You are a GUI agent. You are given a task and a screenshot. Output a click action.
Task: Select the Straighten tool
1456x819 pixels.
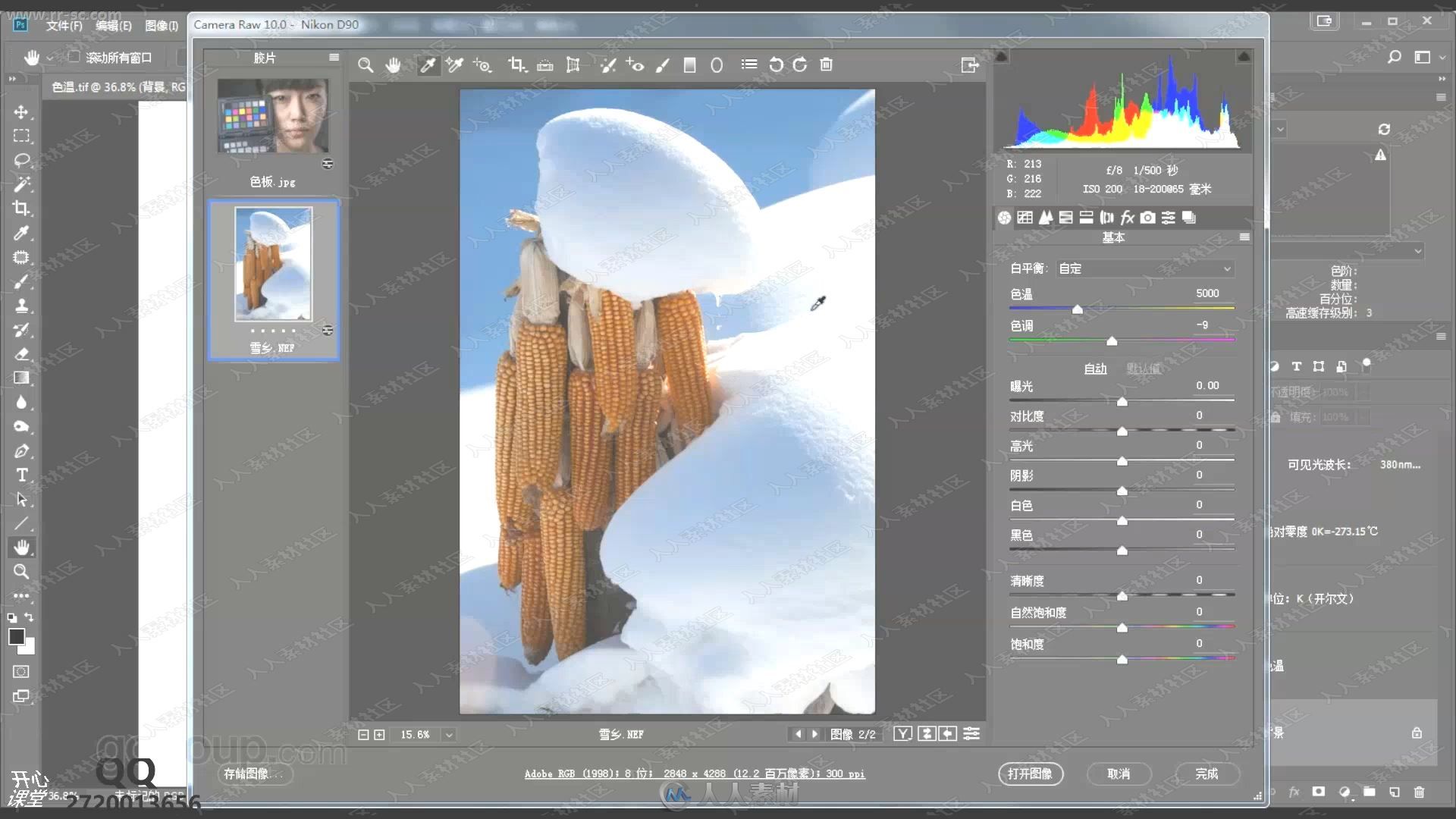(x=544, y=65)
